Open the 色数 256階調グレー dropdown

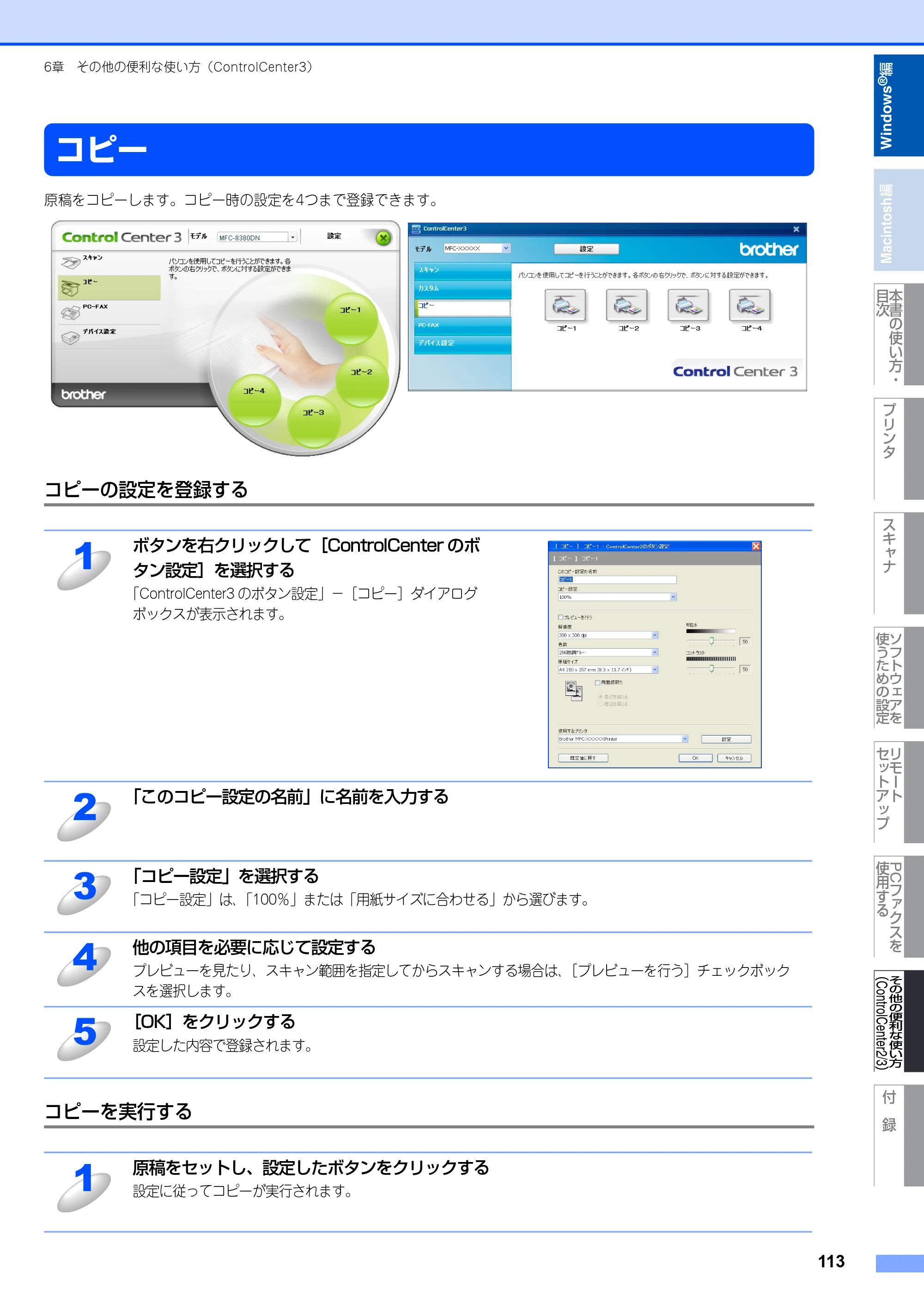[x=608, y=652]
